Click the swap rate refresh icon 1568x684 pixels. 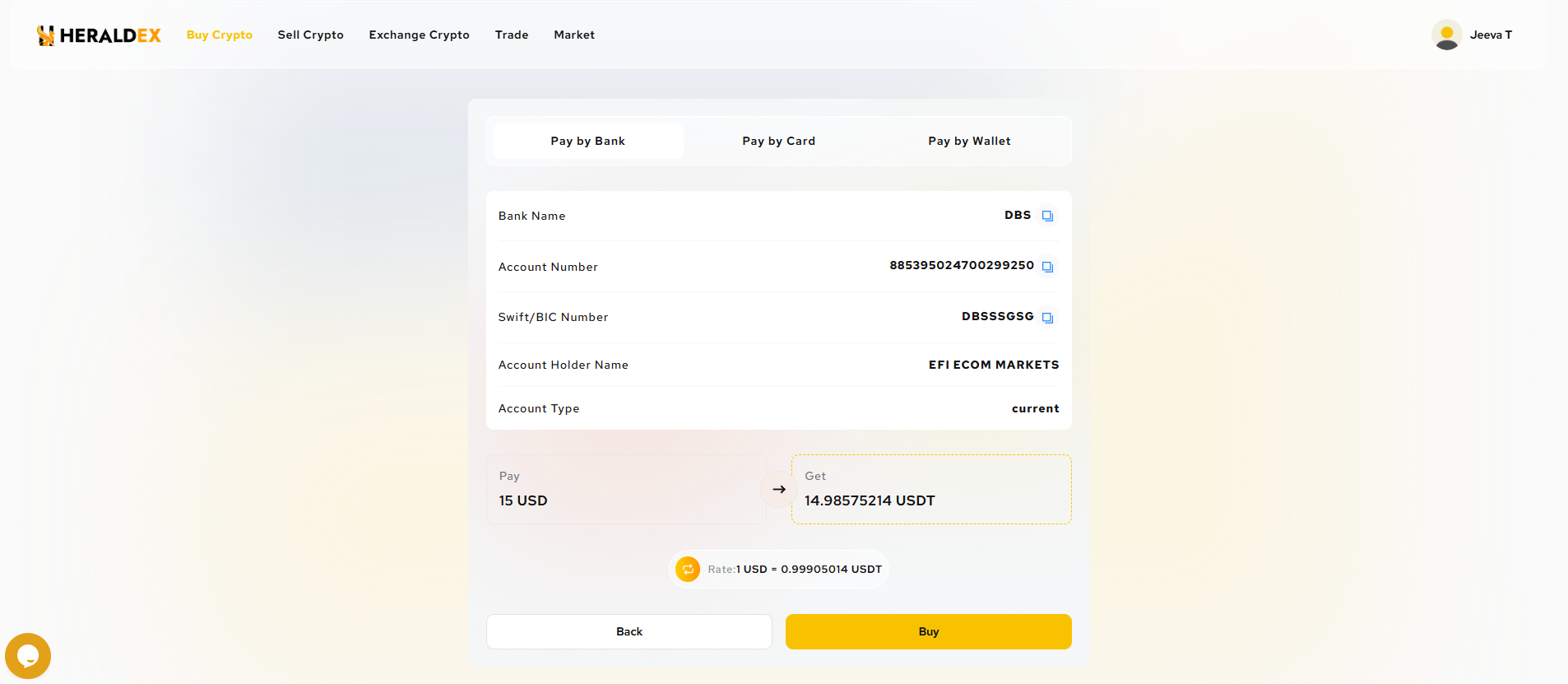pos(688,569)
